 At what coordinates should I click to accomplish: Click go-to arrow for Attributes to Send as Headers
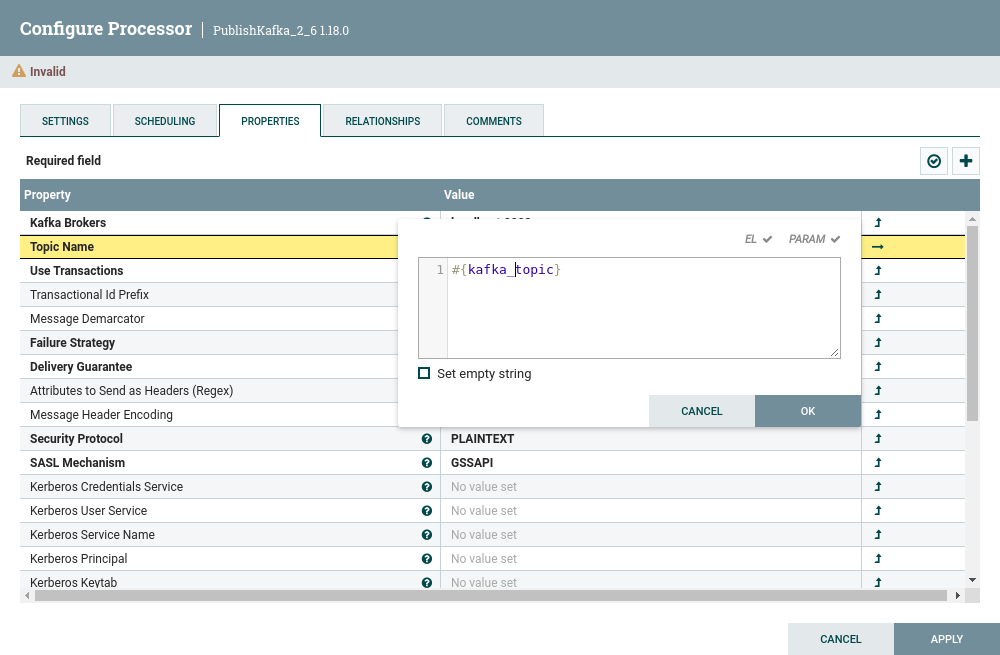click(878, 390)
